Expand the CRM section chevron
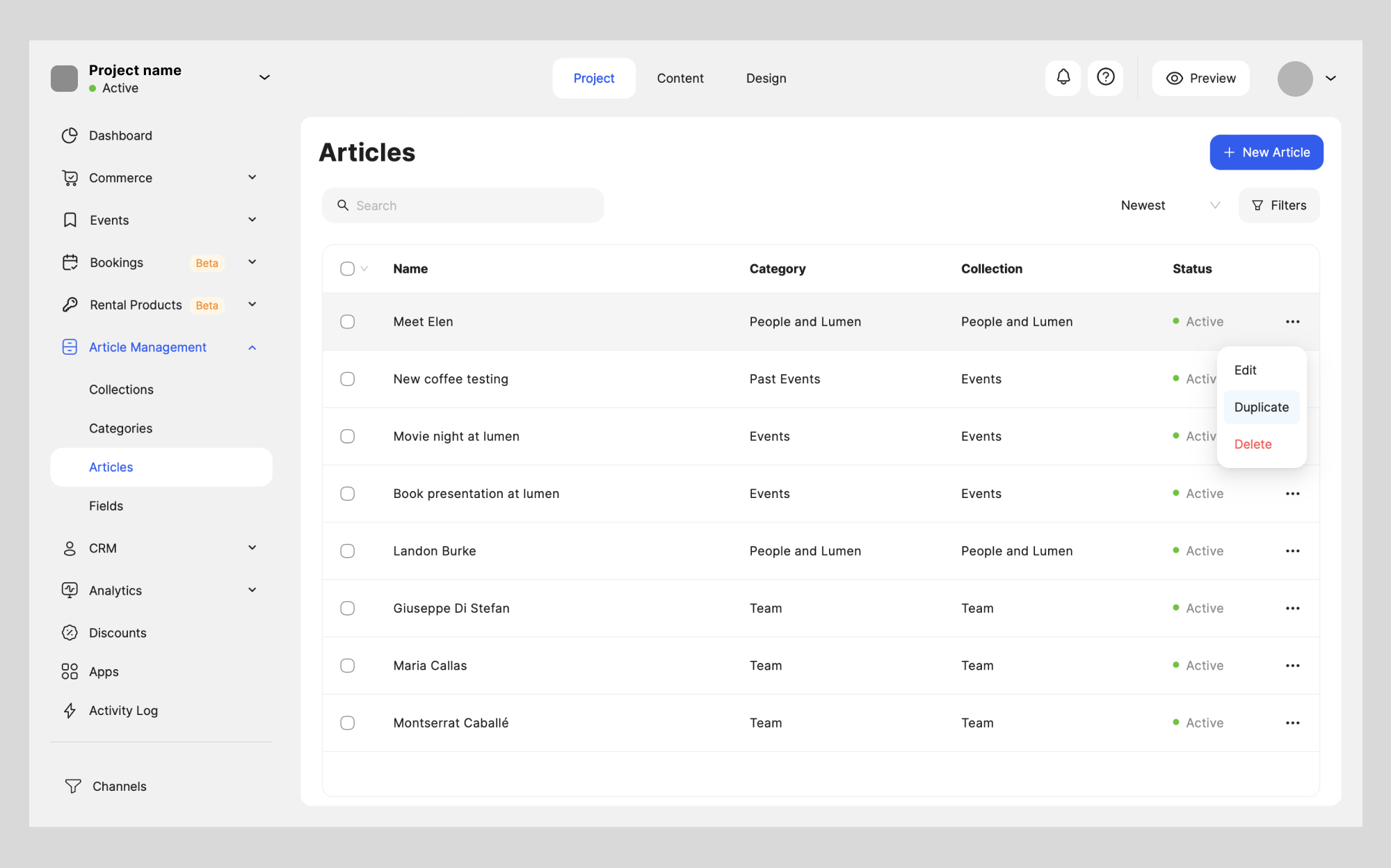1391x868 pixels. (x=252, y=548)
